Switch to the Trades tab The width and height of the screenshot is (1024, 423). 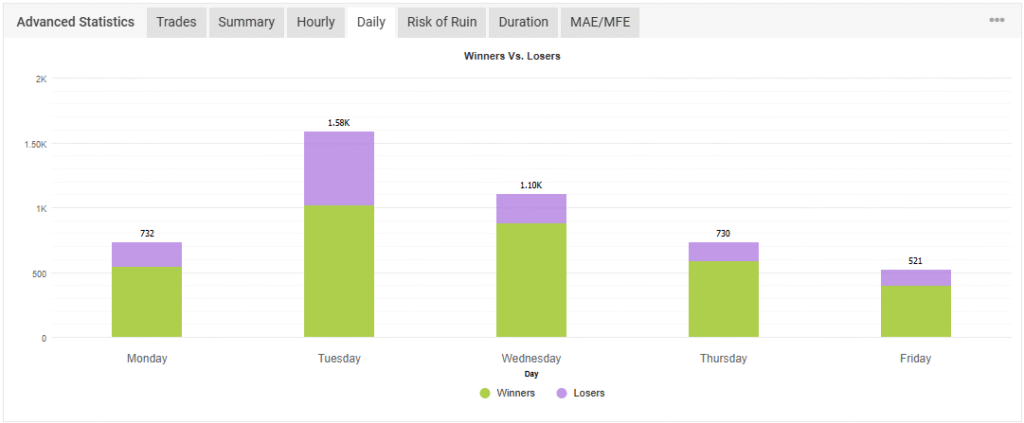[176, 22]
